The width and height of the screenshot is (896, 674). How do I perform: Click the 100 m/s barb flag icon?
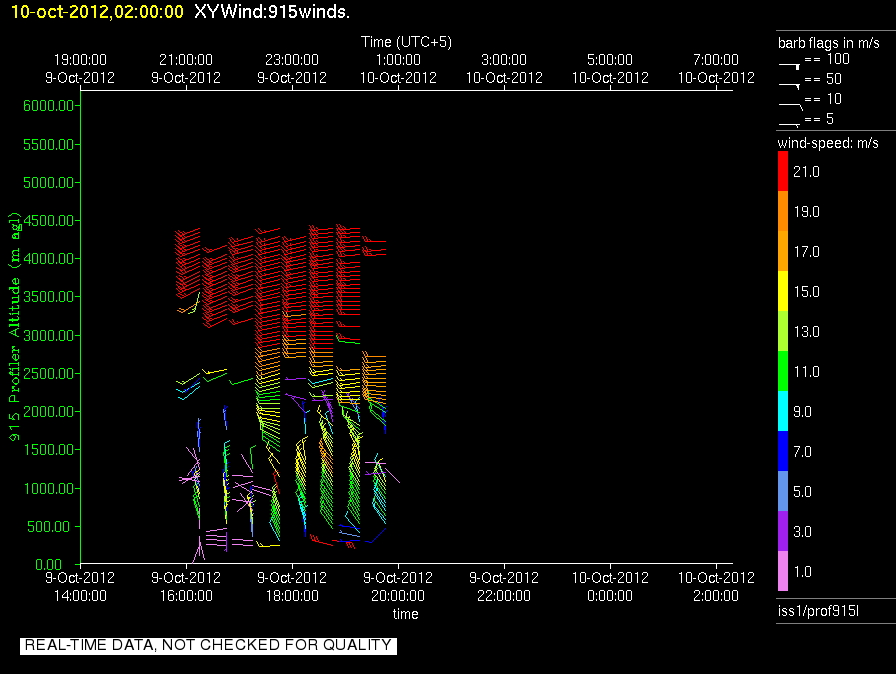coord(789,65)
